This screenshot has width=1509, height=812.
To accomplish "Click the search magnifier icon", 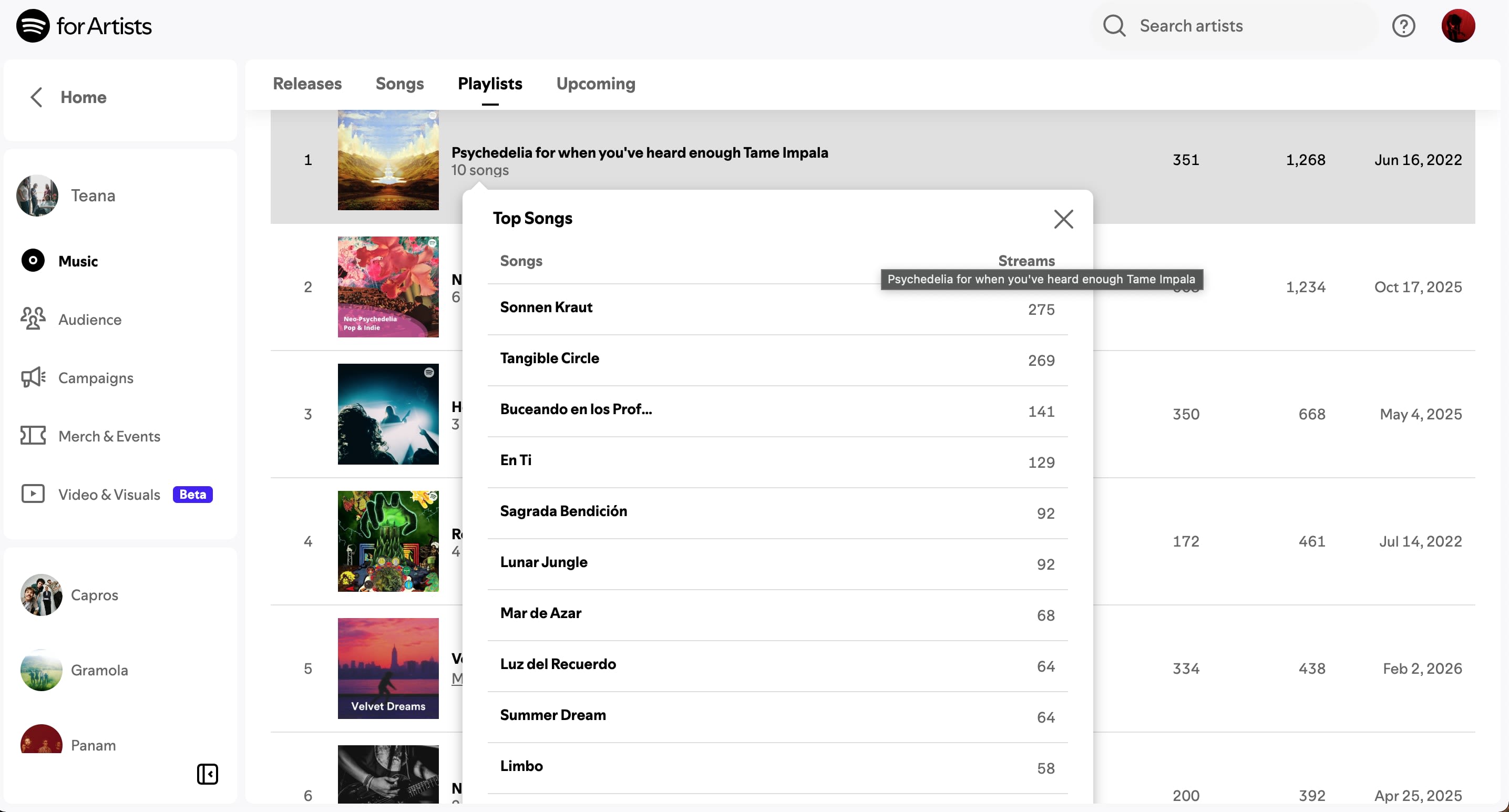I will point(1114,26).
